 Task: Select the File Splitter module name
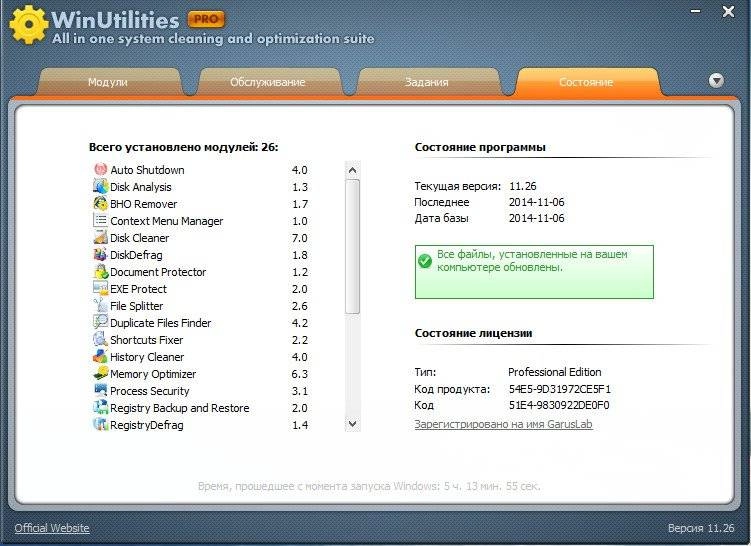tap(137, 306)
